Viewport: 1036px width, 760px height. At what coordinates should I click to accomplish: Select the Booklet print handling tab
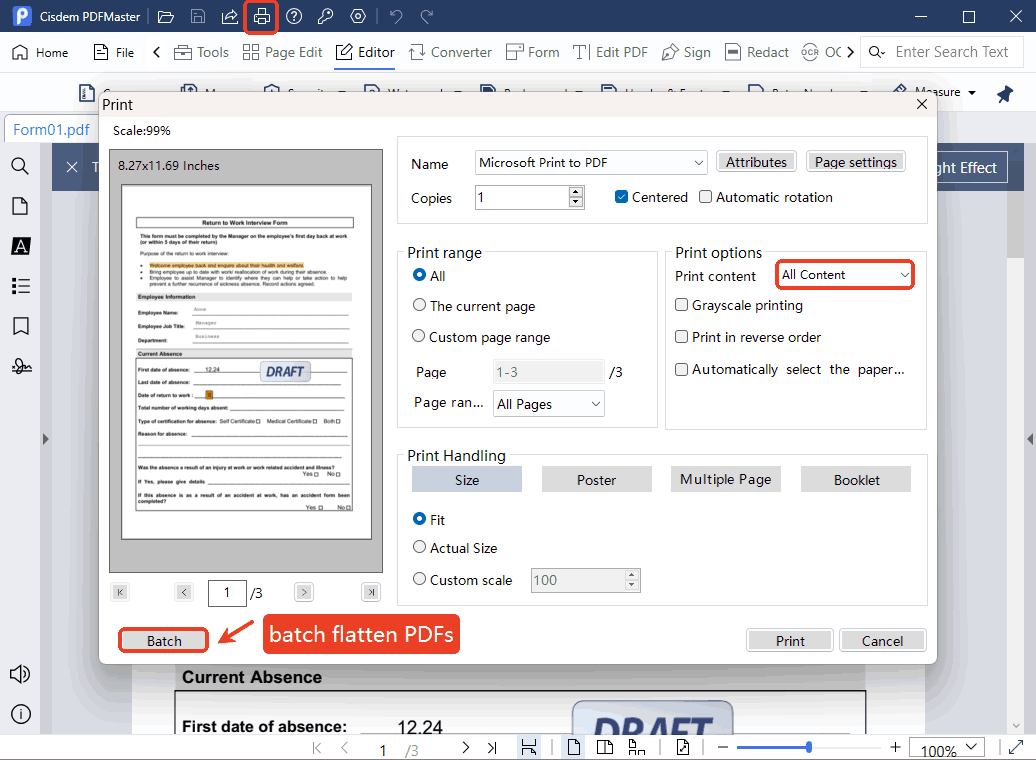point(856,480)
